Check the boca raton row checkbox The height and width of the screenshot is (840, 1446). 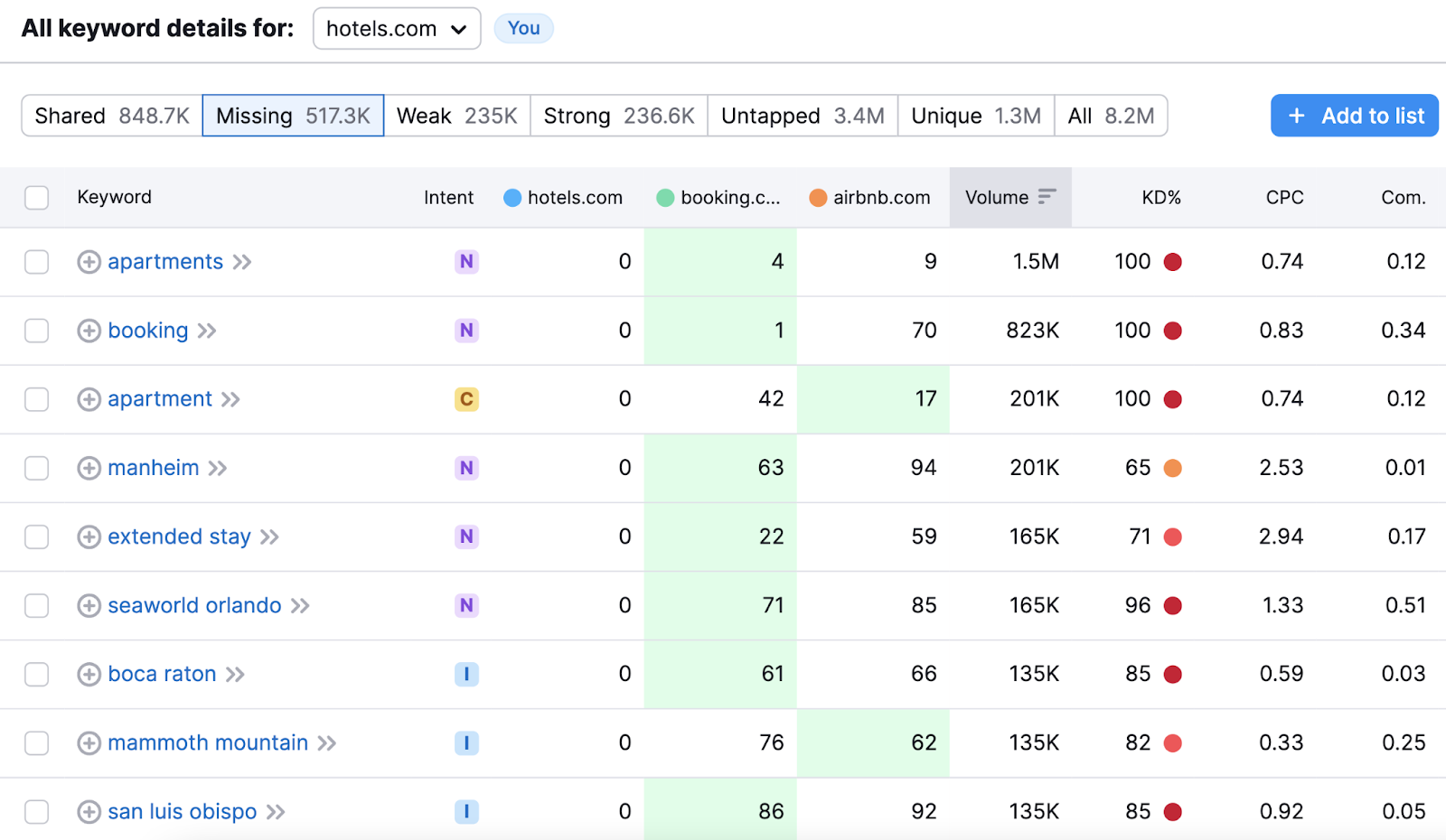(x=36, y=674)
